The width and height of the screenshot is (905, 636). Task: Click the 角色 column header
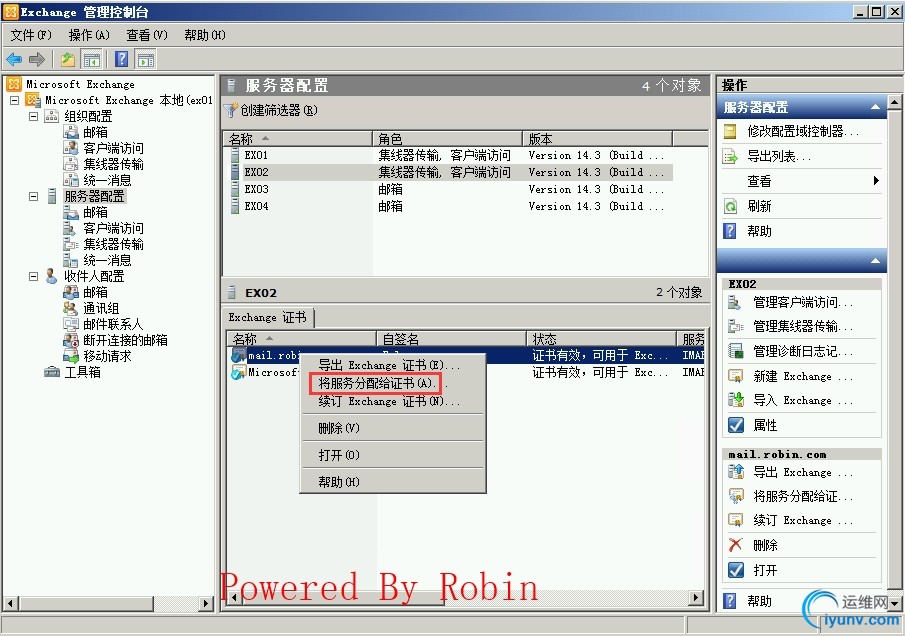pyautogui.click(x=447, y=139)
